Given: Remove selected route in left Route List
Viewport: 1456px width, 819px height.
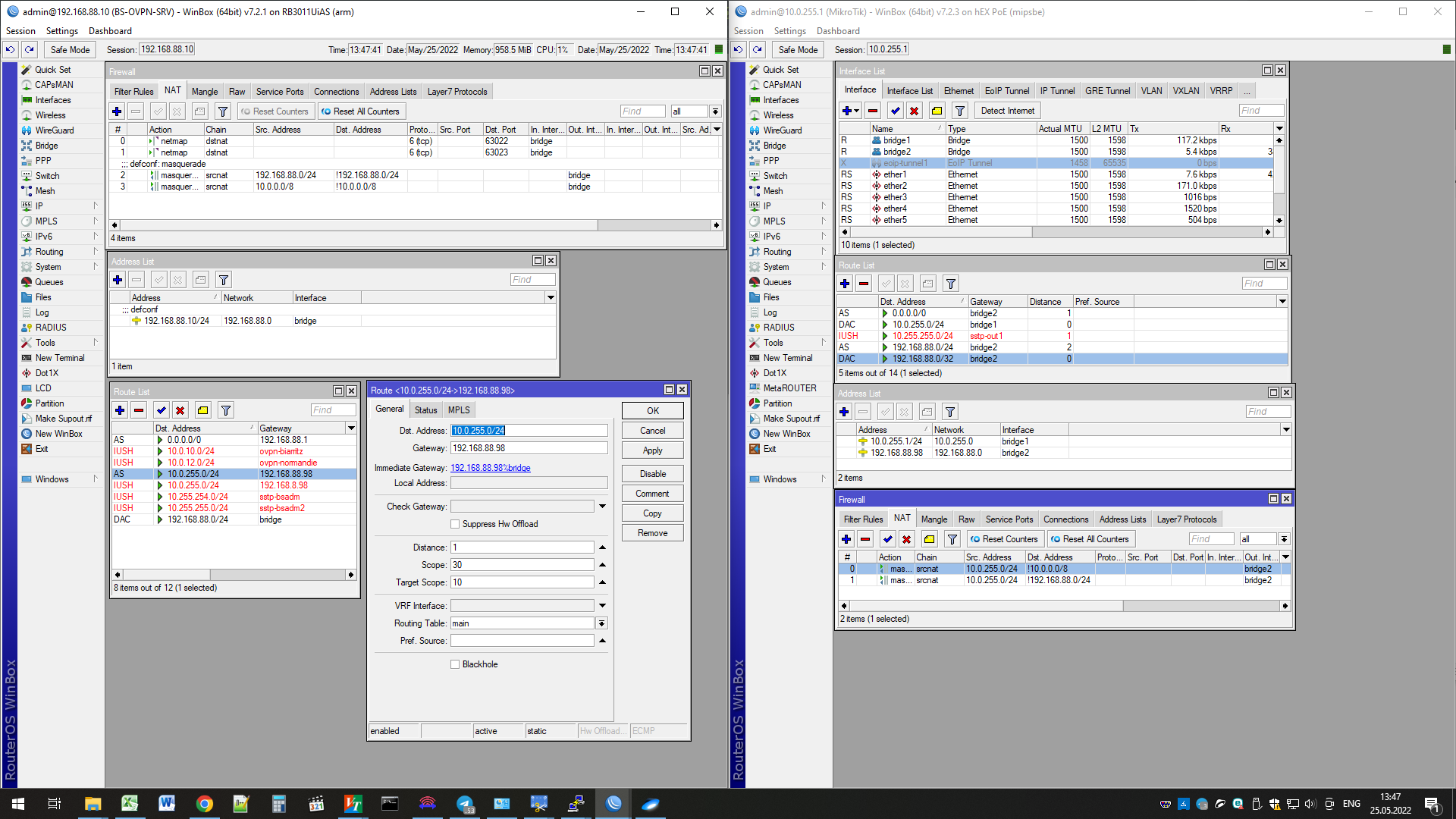Looking at the screenshot, I should tap(139, 410).
